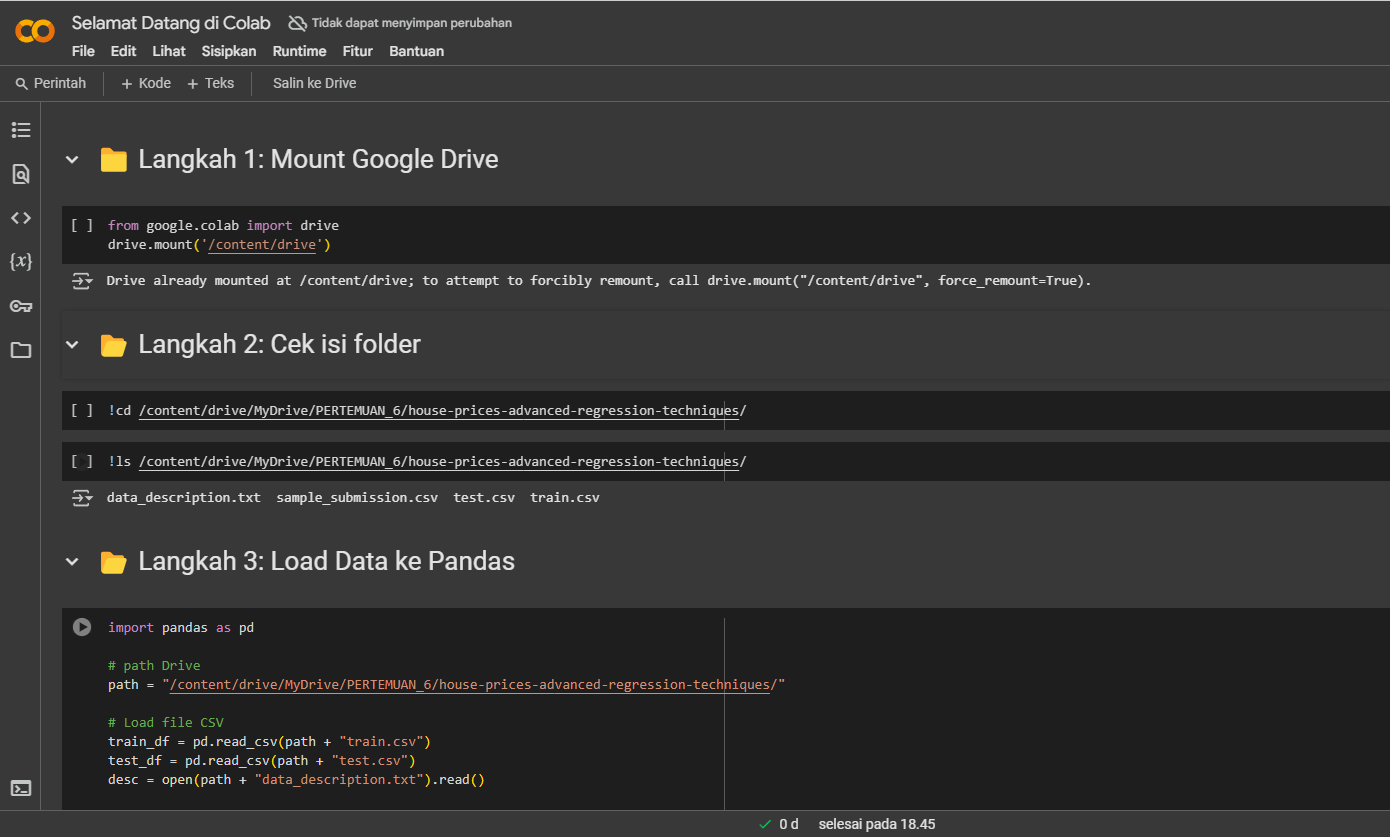The width and height of the screenshot is (1390, 837).
Task: Click the Perintah command palette button
Action: coord(51,84)
